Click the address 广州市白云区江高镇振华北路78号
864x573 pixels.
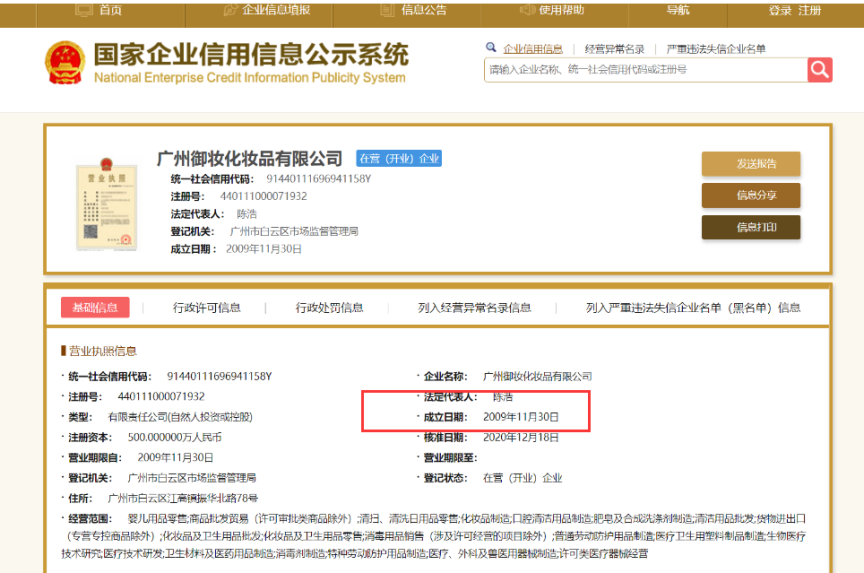point(182,498)
